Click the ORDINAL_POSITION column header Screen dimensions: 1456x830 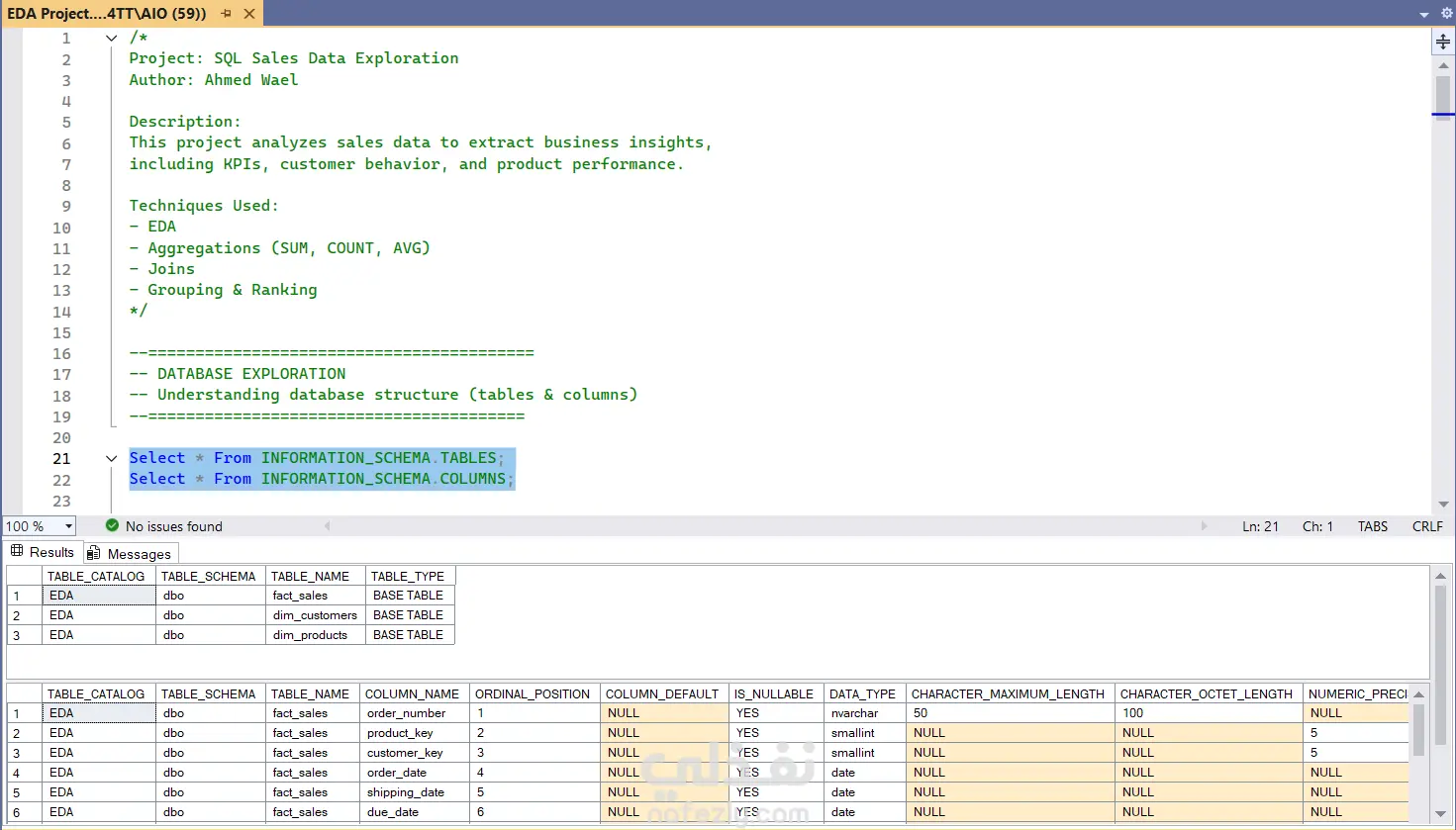tap(533, 693)
